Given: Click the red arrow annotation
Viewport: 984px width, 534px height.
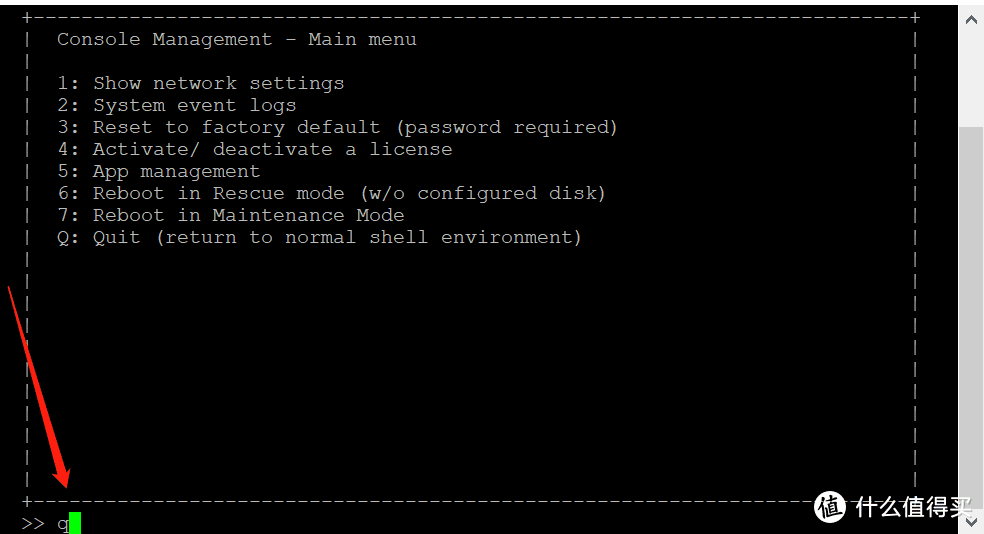Looking at the screenshot, I should pos(39,390).
